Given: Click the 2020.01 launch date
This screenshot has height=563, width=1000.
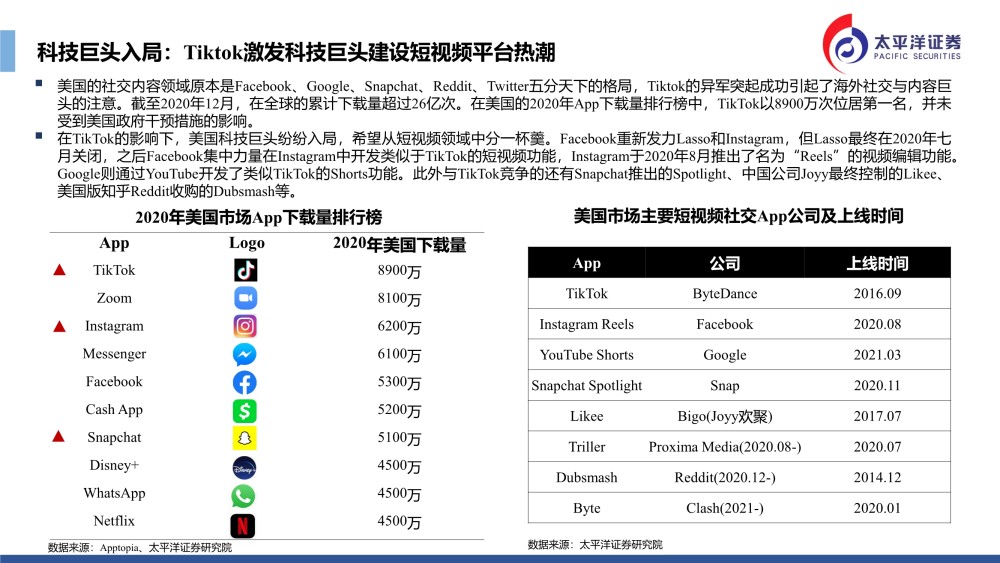Looking at the screenshot, I should [877, 508].
